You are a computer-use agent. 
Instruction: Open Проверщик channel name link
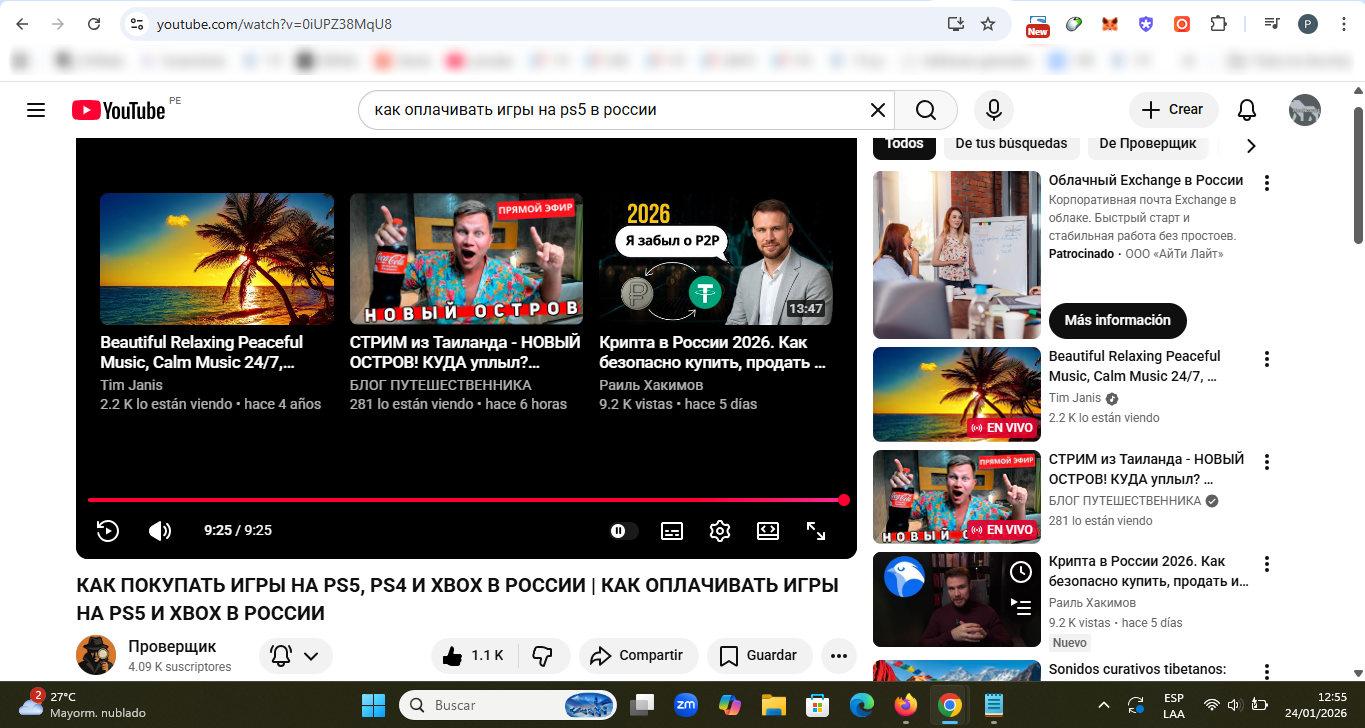point(172,647)
